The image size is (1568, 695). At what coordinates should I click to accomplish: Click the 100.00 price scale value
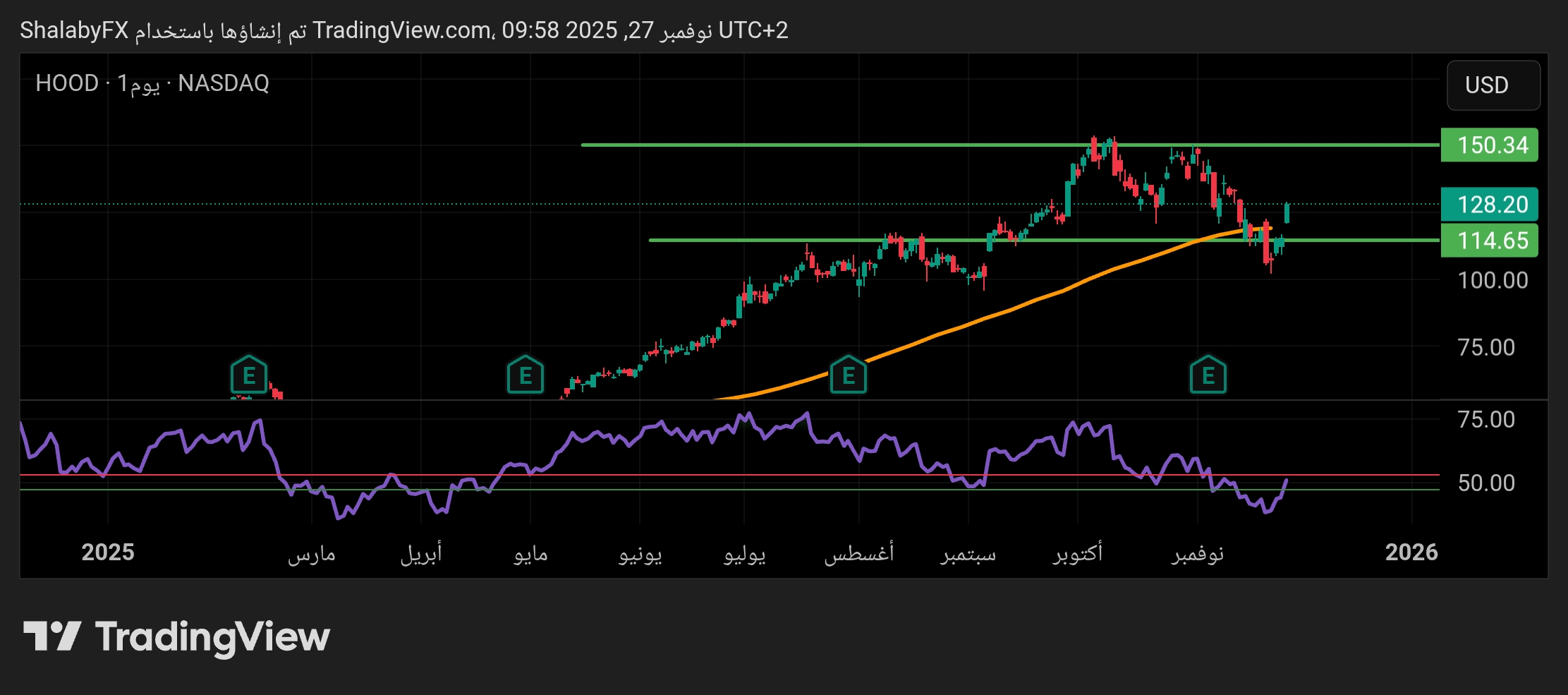click(x=1493, y=281)
